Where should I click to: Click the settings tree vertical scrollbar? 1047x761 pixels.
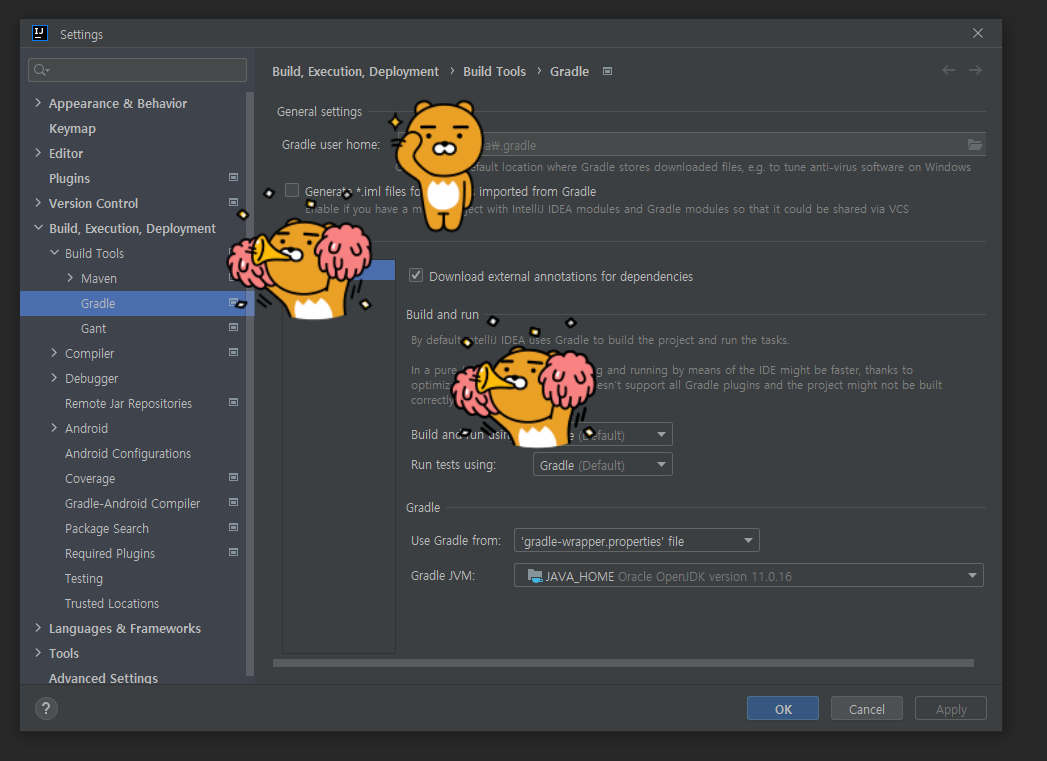point(250,384)
